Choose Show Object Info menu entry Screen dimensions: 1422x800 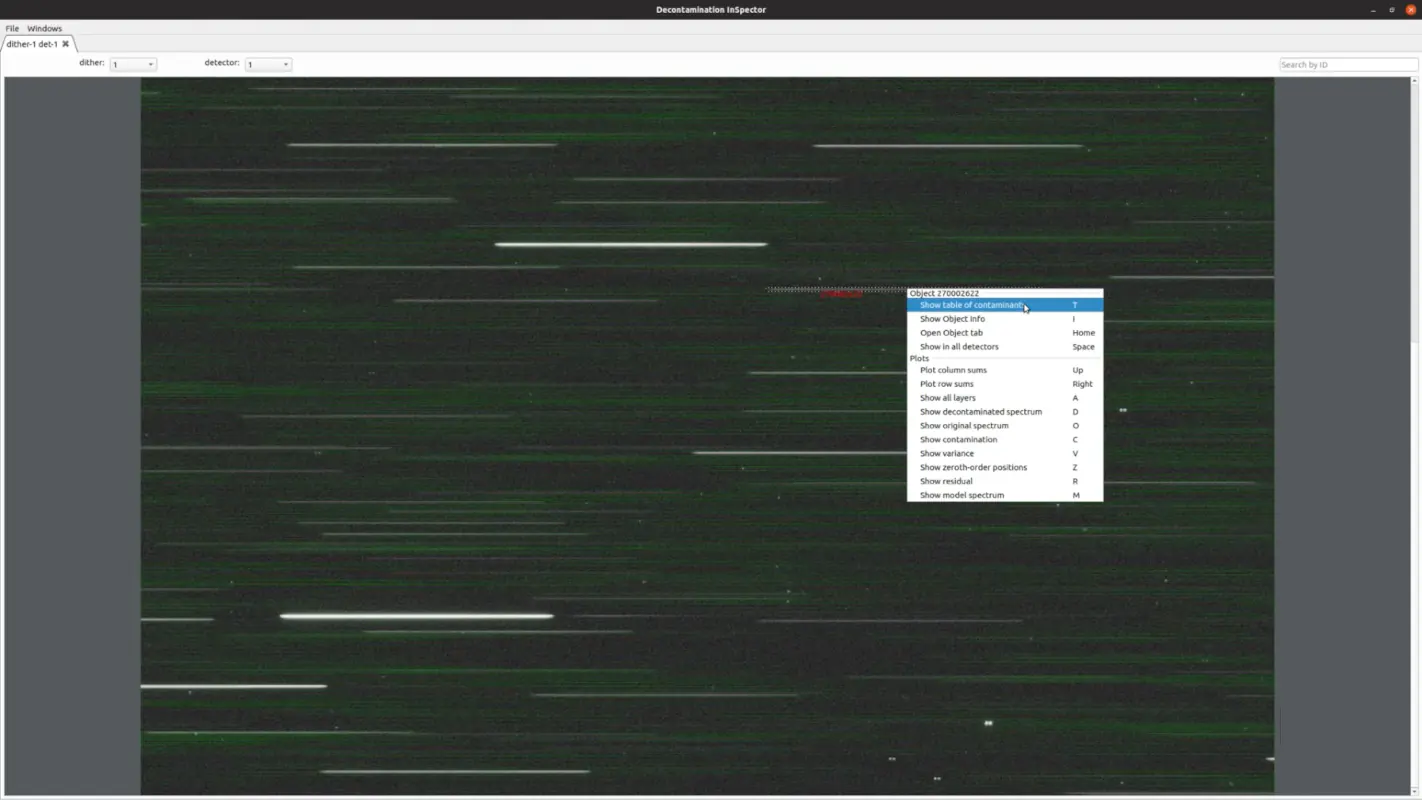[x=952, y=319]
